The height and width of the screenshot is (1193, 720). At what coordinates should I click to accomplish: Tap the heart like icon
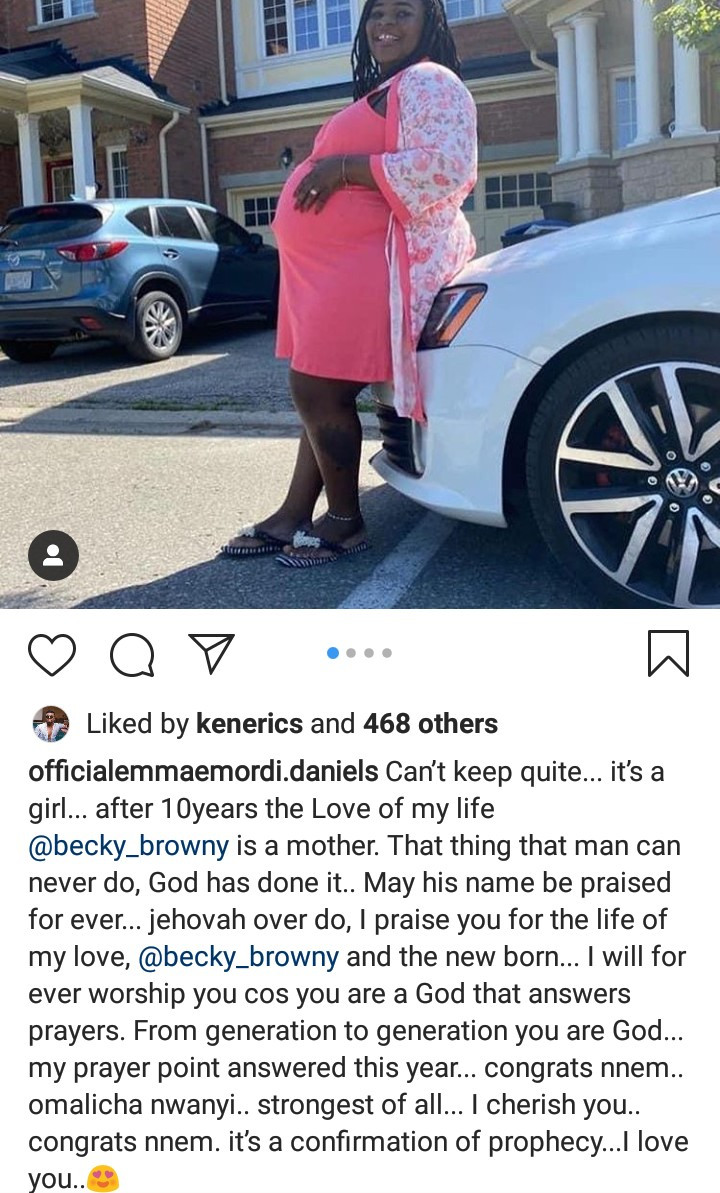(x=52, y=654)
